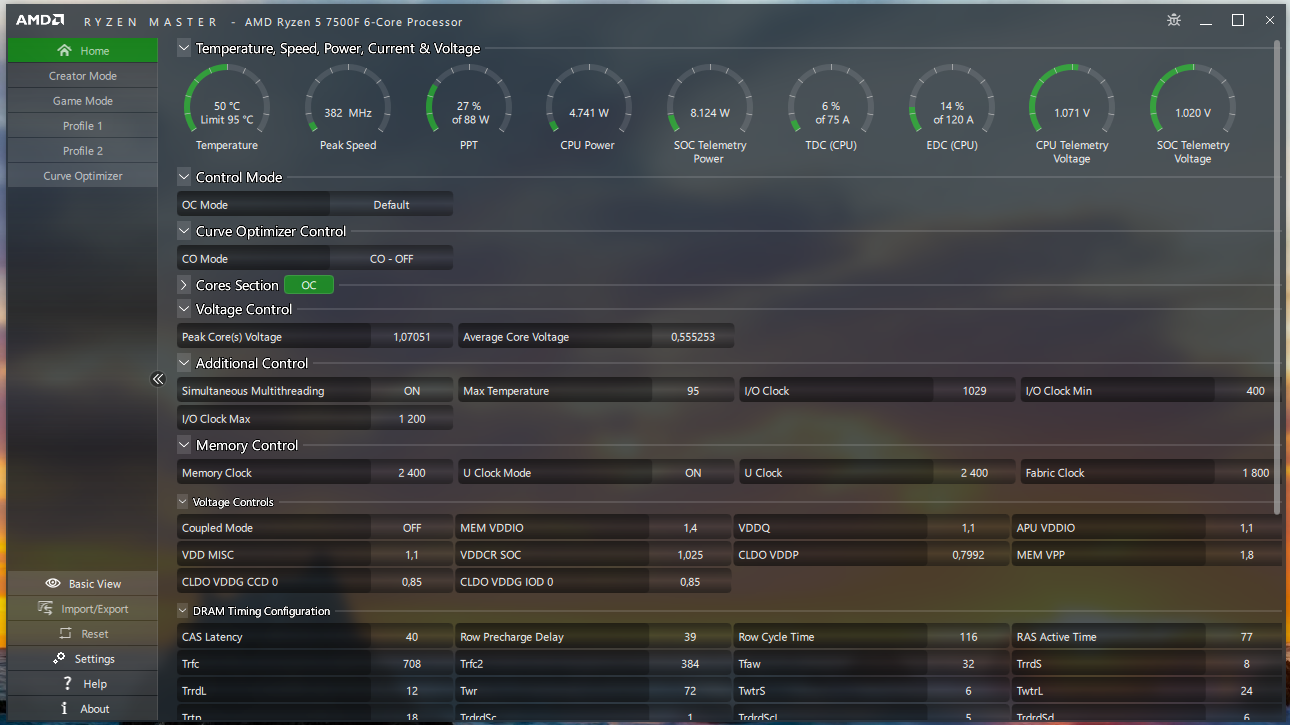Viewport: 1290px width, 725px height.
Task: Collapse the sidebar with double-arrow icon
Action: point(157,379)
